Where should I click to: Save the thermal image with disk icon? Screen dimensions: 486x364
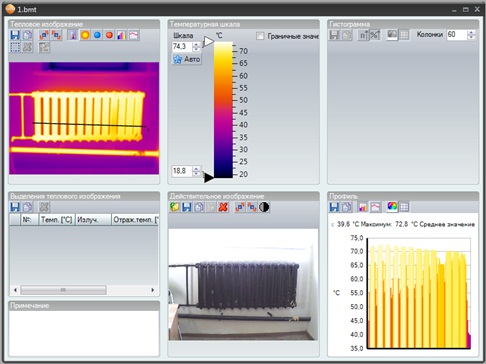click(15, 35)
